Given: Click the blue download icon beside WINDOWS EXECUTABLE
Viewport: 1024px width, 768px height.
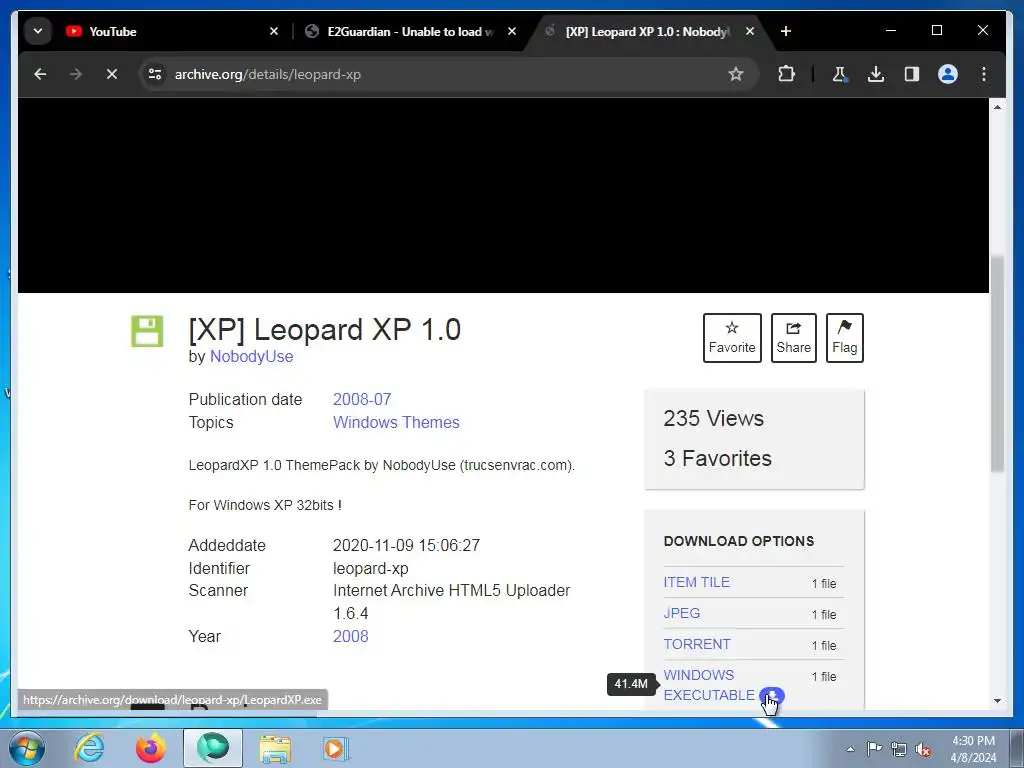Looking at the screenshot, I should pos(772,696).
